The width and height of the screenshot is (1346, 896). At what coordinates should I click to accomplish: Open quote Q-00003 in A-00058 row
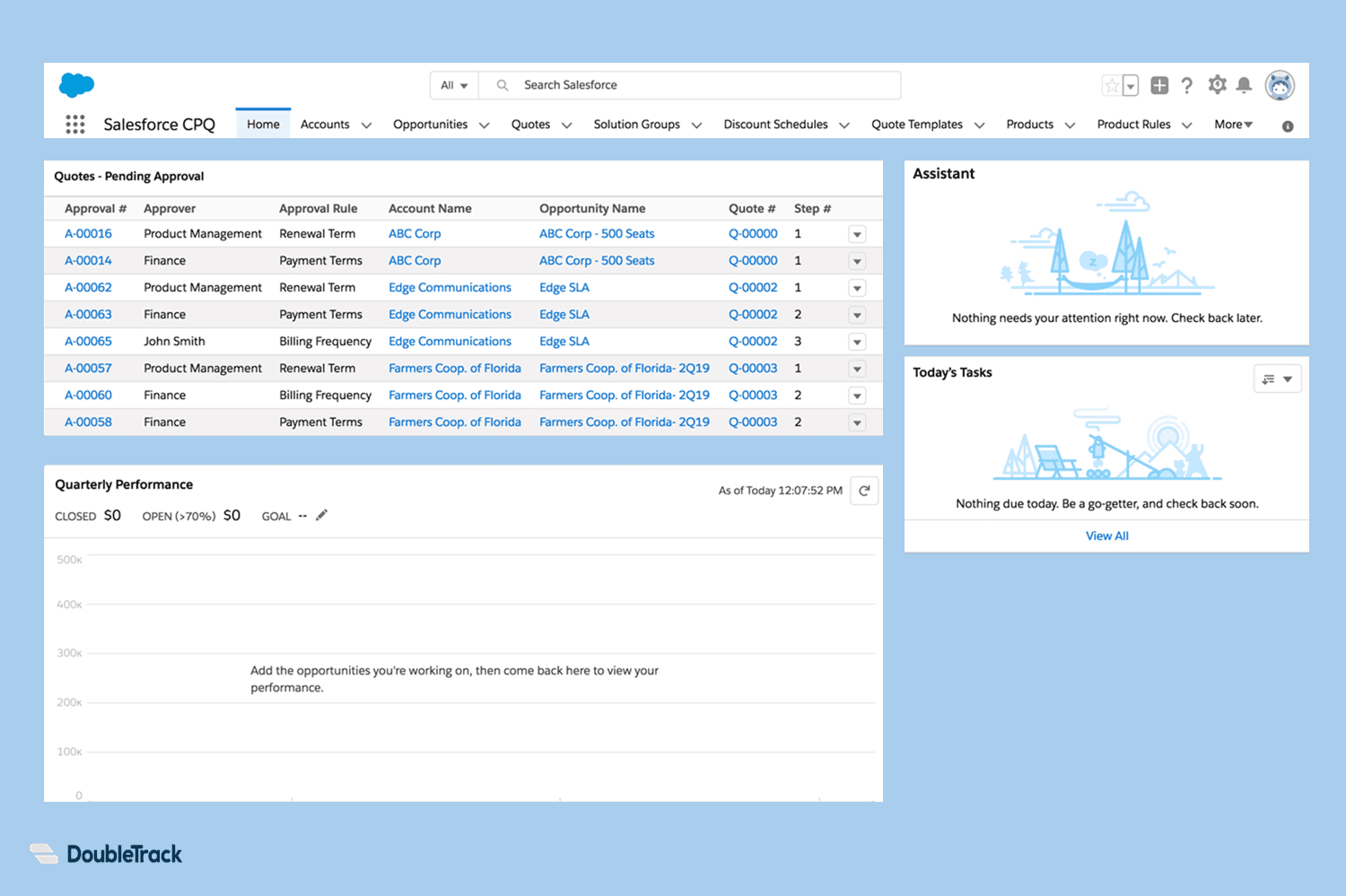click(x=753, y=422)
